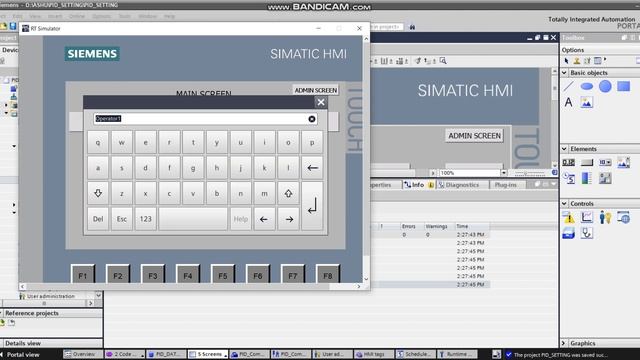Select the Alarm view control
The width and height of the screenshot is (640, 360).
pyautogui.click(x=569, y=217)
